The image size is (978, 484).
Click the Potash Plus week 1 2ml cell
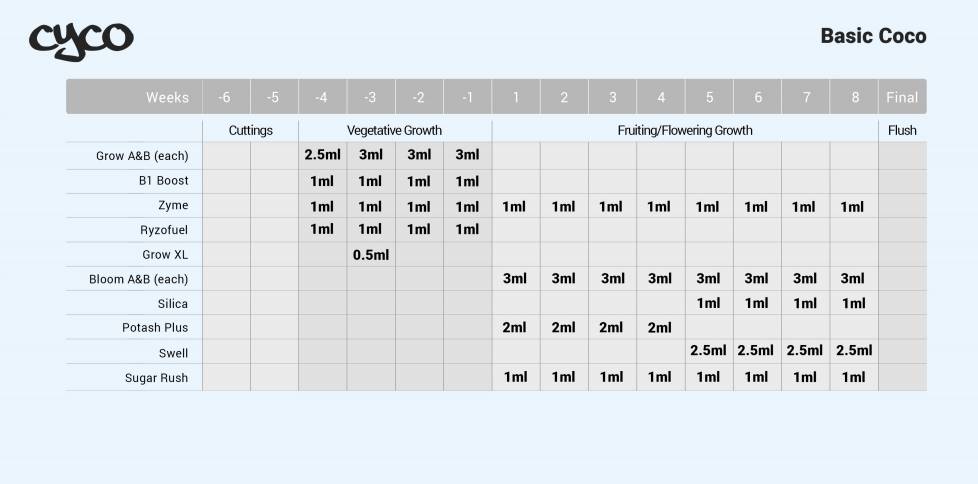516,327
